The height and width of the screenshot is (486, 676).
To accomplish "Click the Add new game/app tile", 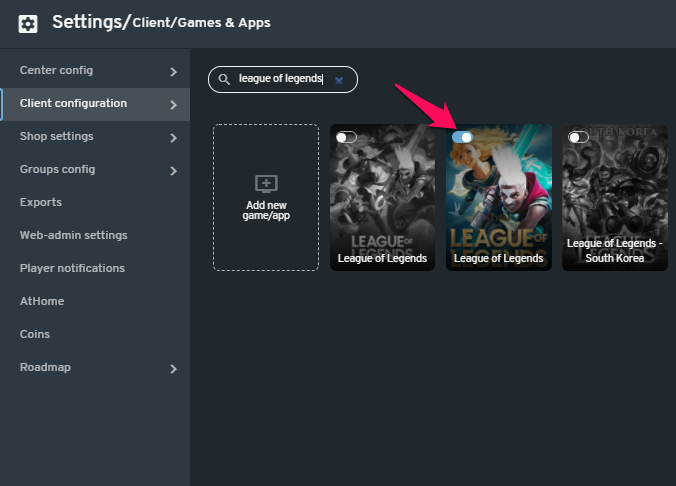I will (x=266, y=198).
